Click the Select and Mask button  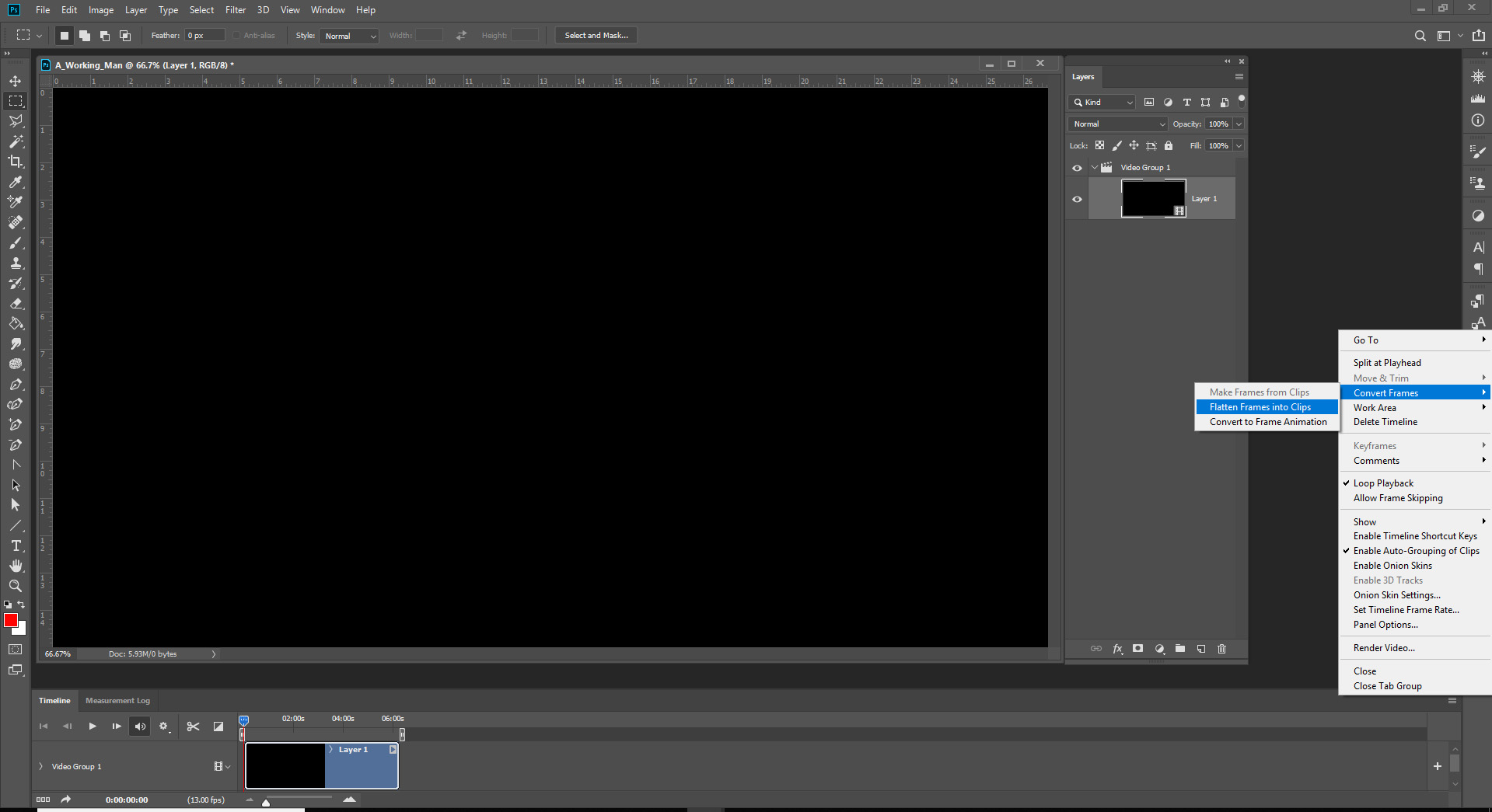[x=595, y=35]
